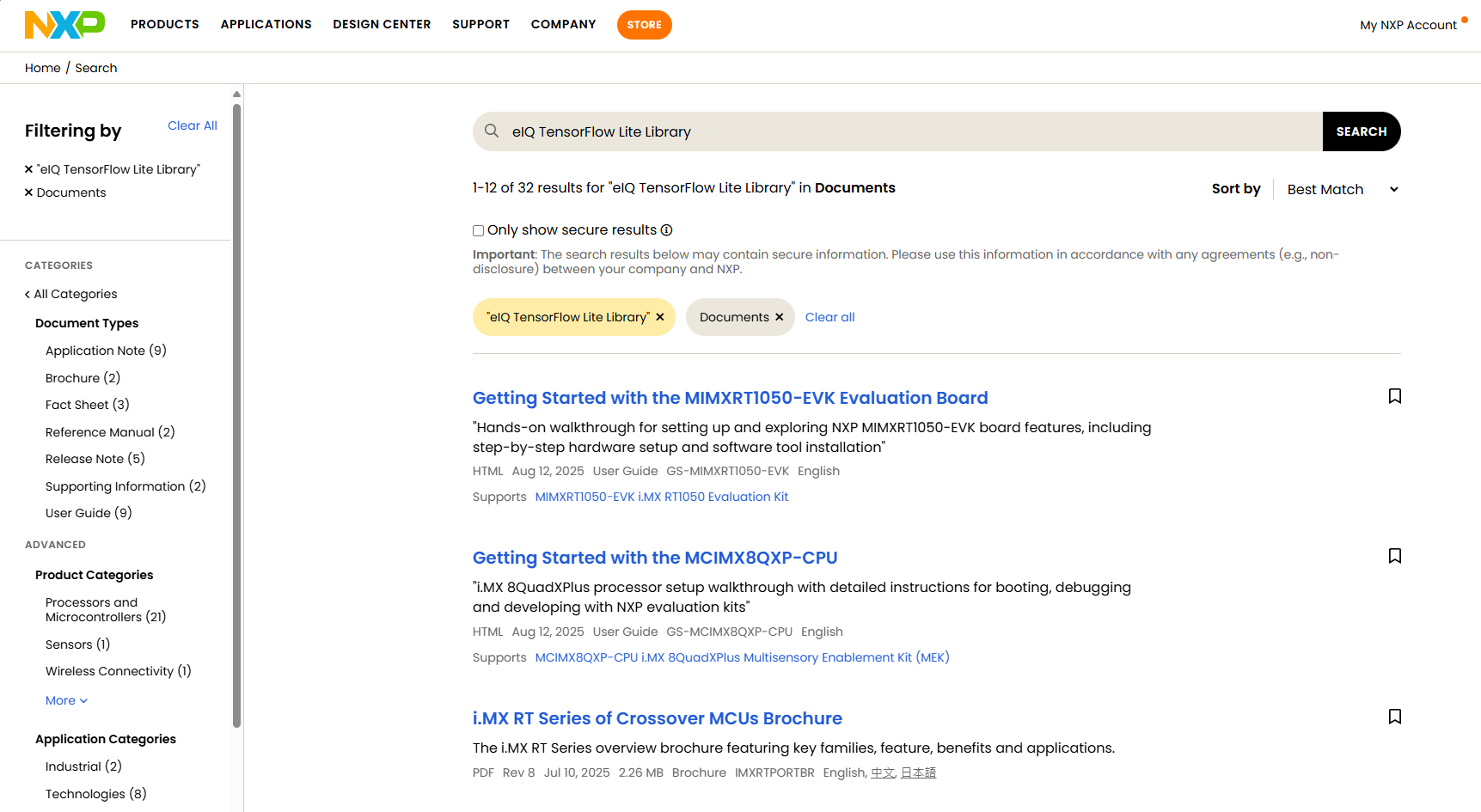This screenshot has height=812, width=1481.
Task: Remove the Documents filter chip
Action: [x=779, y=317]
